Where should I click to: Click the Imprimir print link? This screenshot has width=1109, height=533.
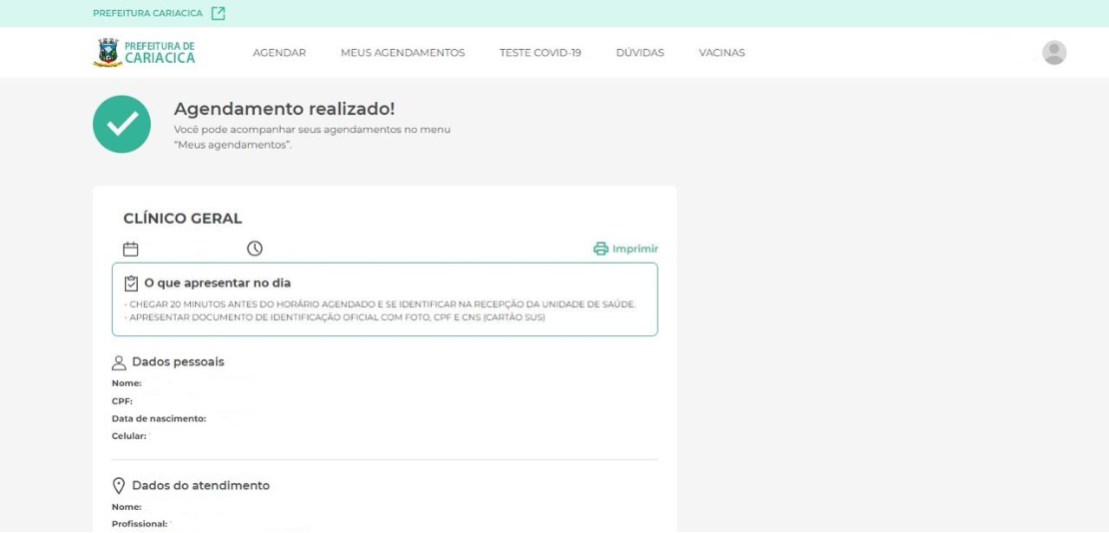626,249
